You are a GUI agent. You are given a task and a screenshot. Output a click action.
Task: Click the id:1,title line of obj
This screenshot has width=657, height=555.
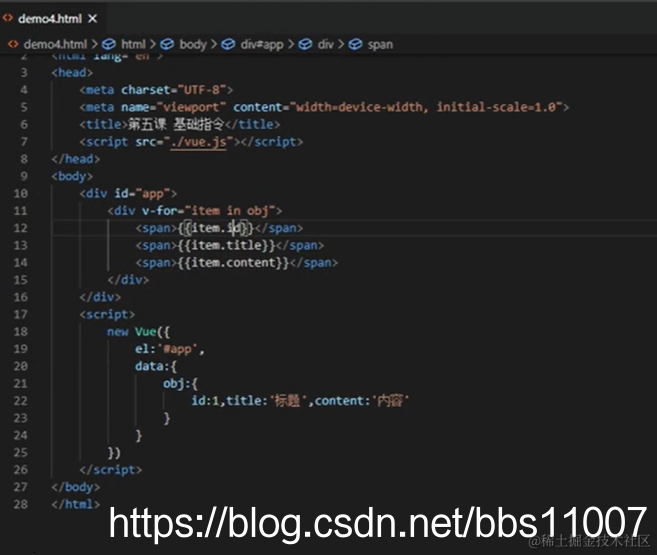pyautogui.click(x=300, y=401)
